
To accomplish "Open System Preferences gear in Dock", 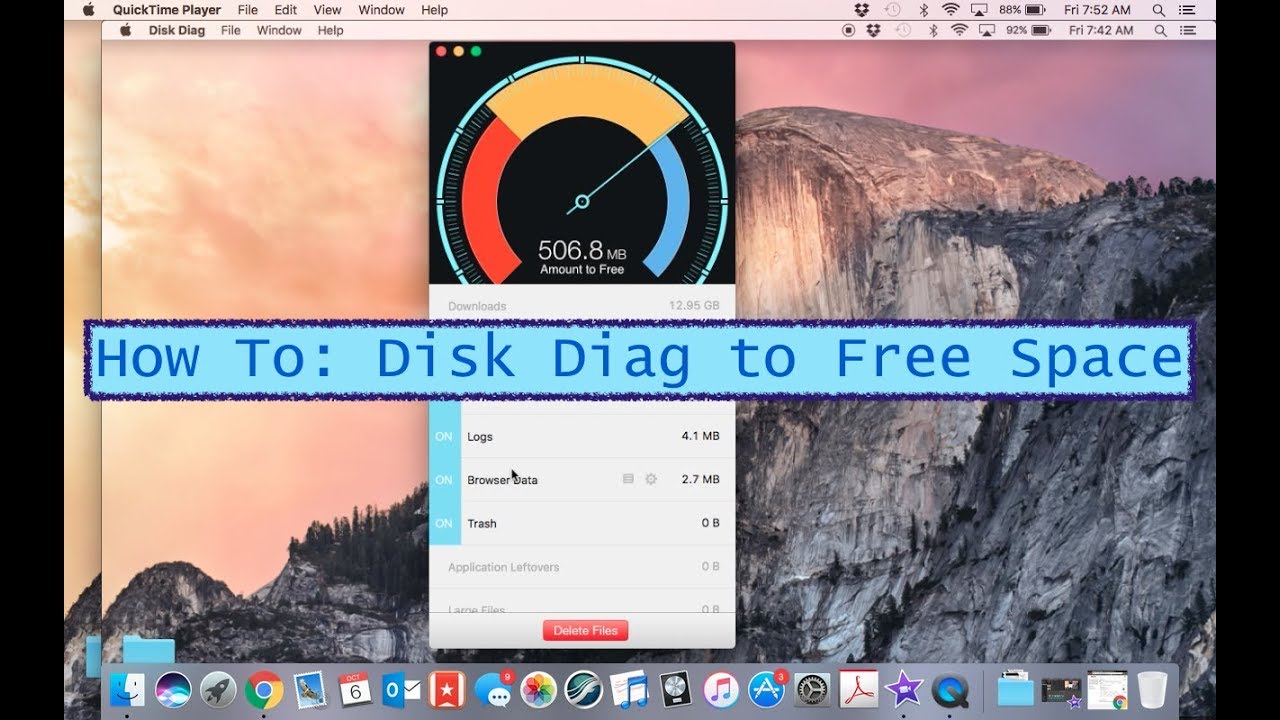I will (x=812, y=689).
